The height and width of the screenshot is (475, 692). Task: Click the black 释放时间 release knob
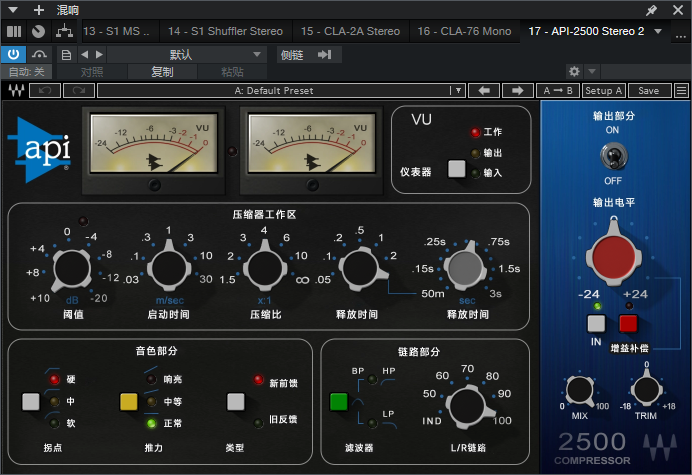pos(361,268)
